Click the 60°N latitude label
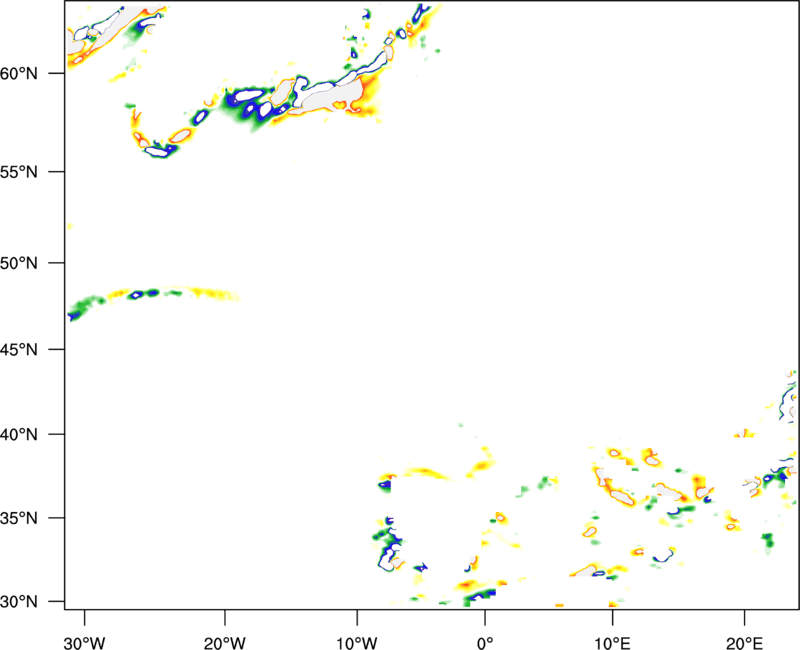 coord(19,73)
